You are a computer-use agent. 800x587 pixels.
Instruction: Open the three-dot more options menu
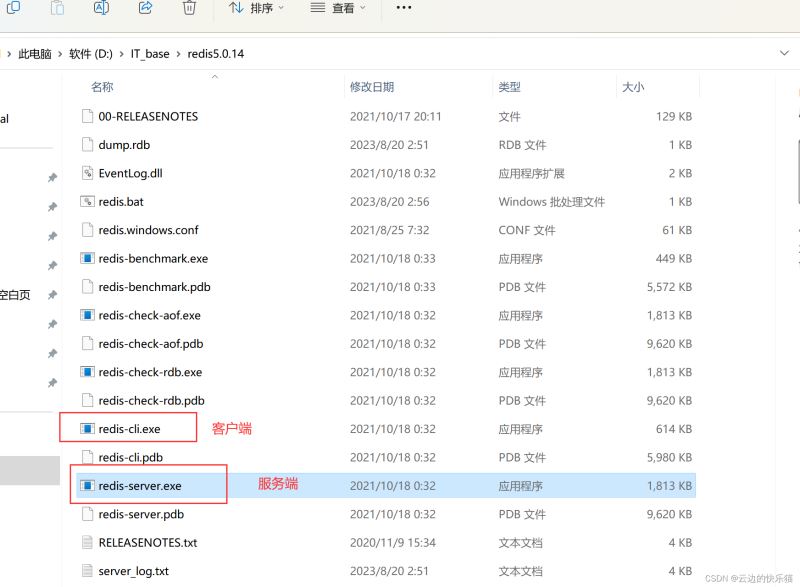(404, 8)
